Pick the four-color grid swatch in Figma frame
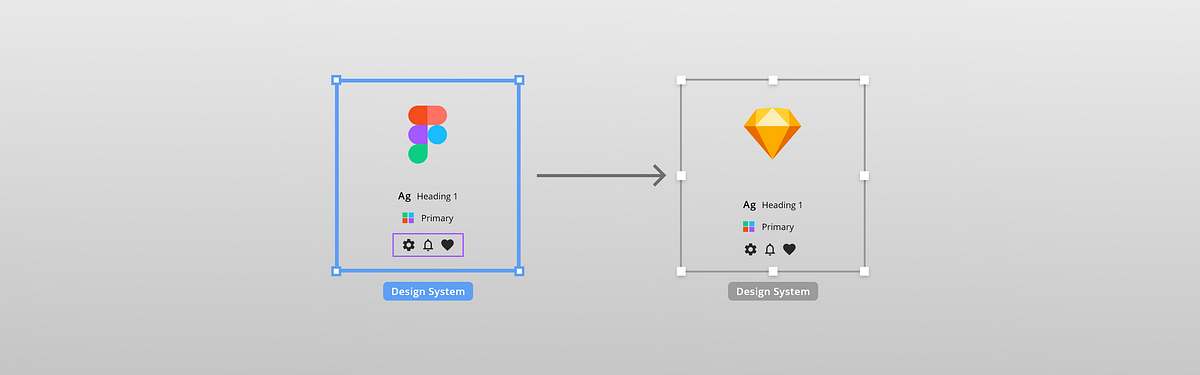Image resolution: width=1200 pixels, height=375 pixels. [x=407, y=218]
